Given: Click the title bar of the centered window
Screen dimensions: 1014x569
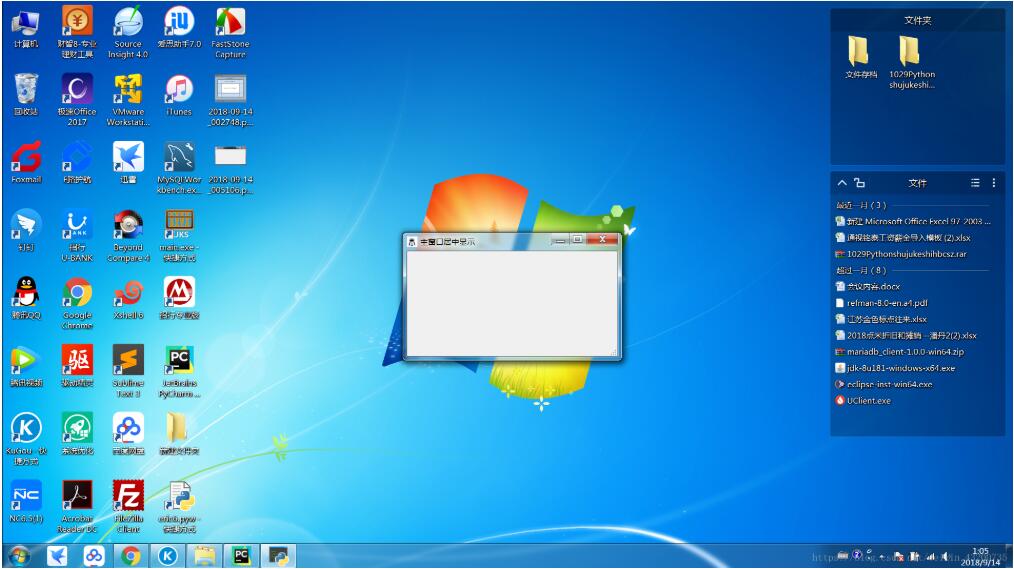Looking at the screenshot, I should tap(479, 241).
